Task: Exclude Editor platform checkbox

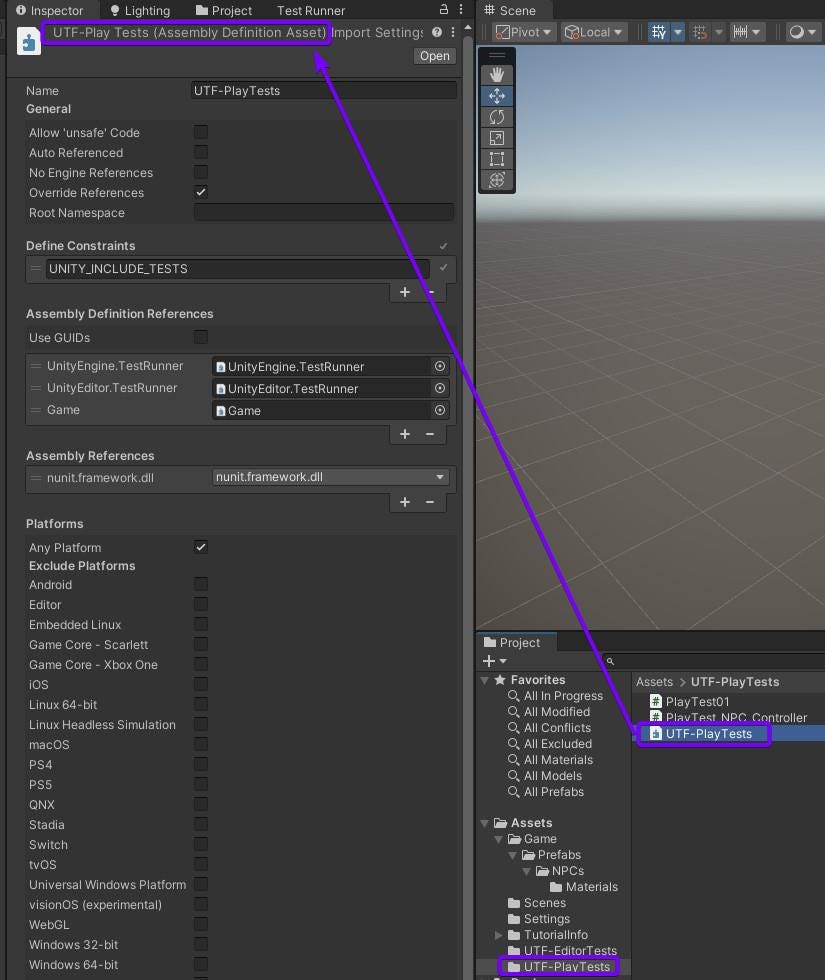Action: pyautogui.click(x=201, y=604)
